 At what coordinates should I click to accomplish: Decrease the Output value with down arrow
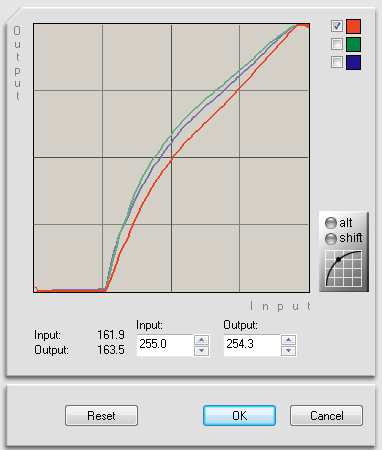pyautogui.click(x=289, y=351)
